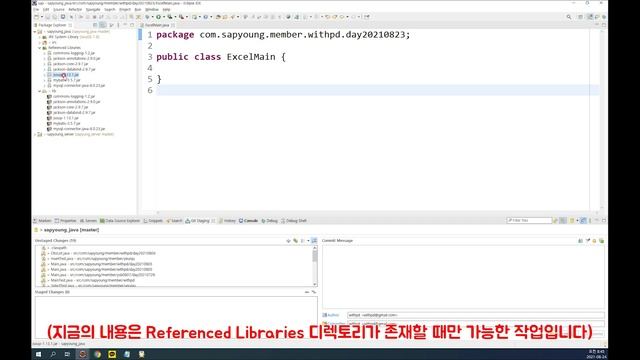Open the Run dropdown arrow in toolbar
Image resolution: width=640 pixels, height=360 pixels.
tap(163, 17)
